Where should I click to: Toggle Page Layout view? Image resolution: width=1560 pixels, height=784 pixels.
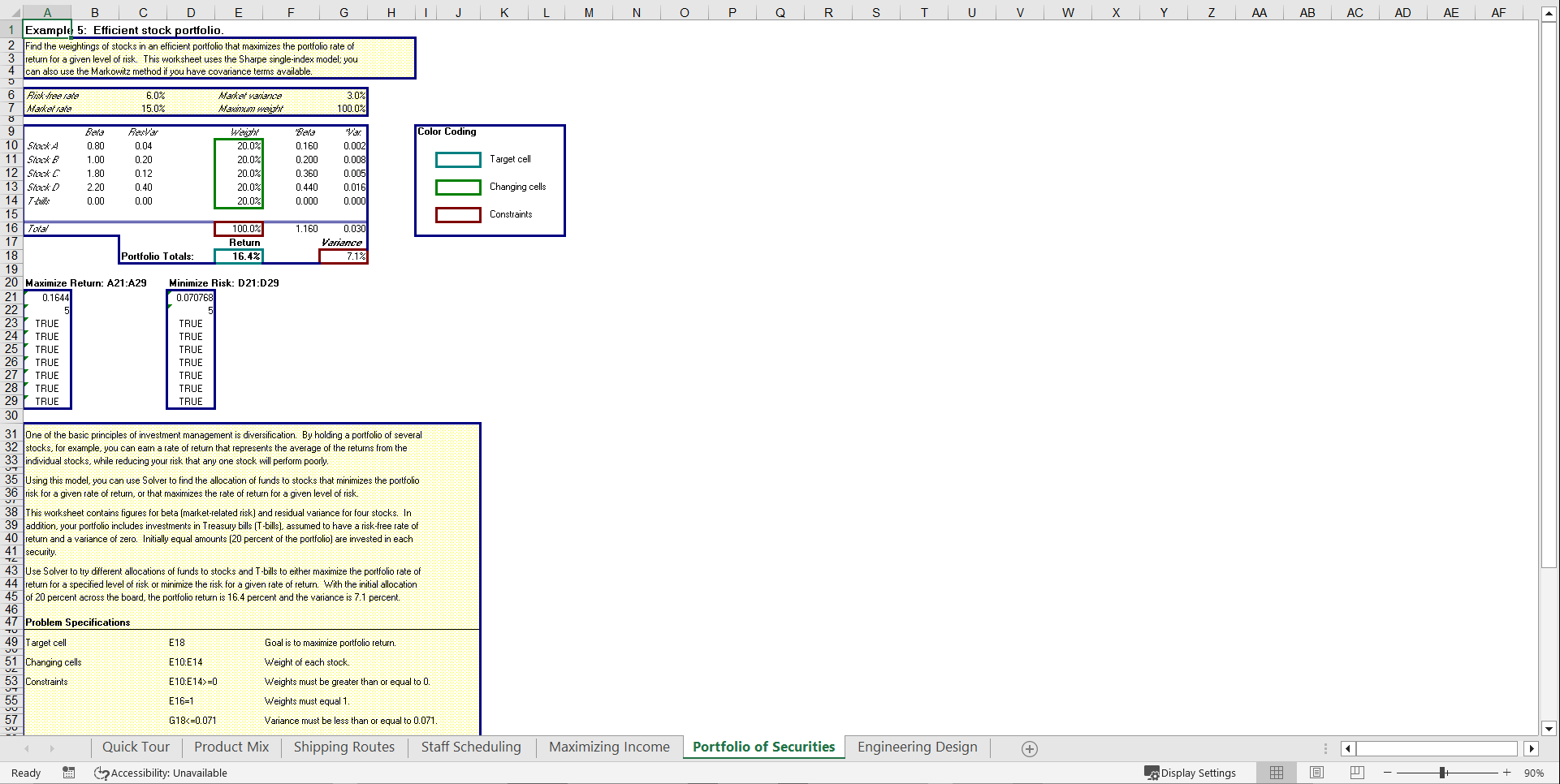pos(1316,773)
